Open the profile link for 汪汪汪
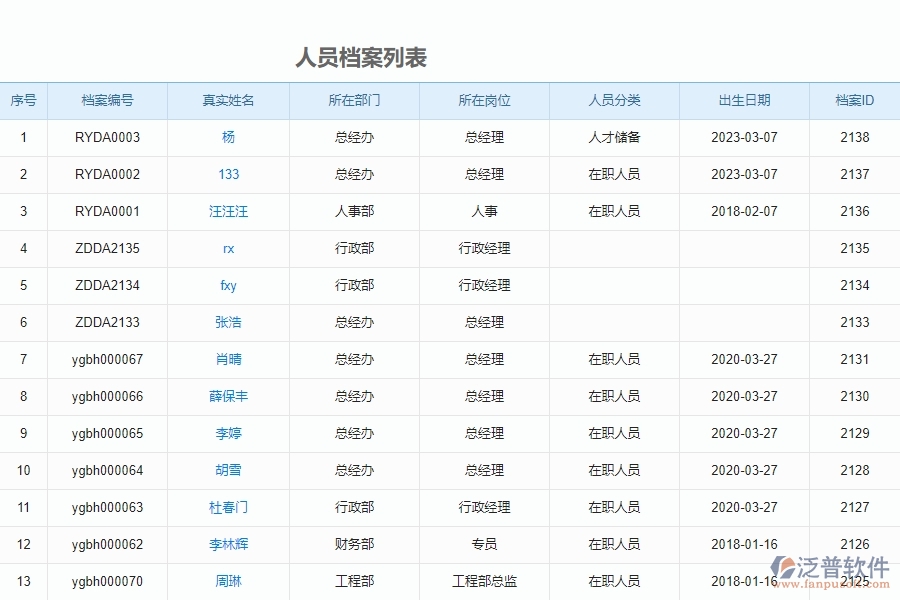This screenshot has width=900, height=600. tap(228, 211)
